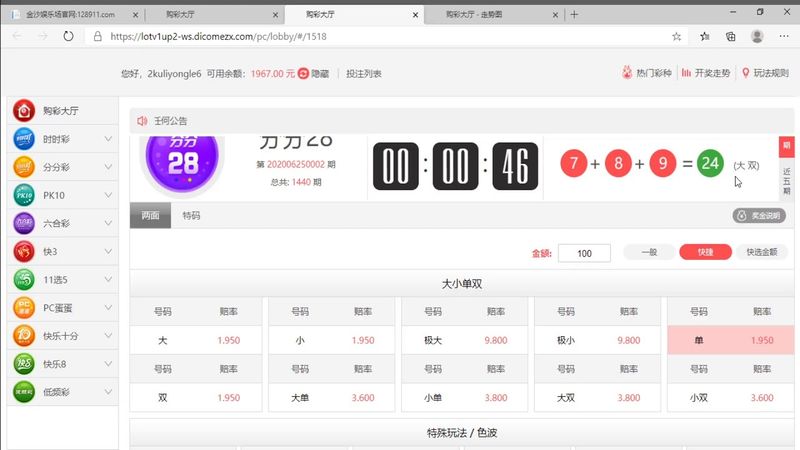
Task: Select the 快3 lottery icon
Action: pyautogui.click(x=24, y=252)
